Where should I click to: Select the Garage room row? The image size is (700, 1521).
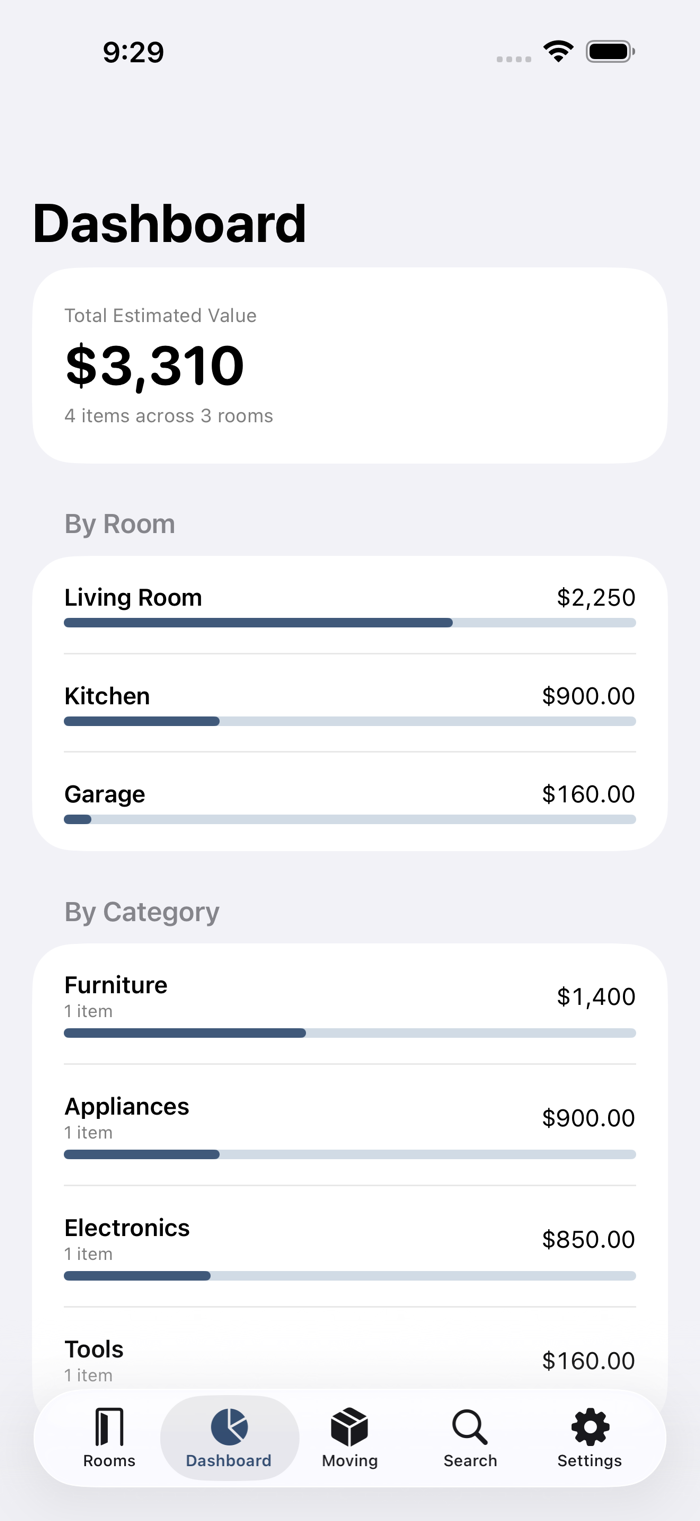coord(350,801)
